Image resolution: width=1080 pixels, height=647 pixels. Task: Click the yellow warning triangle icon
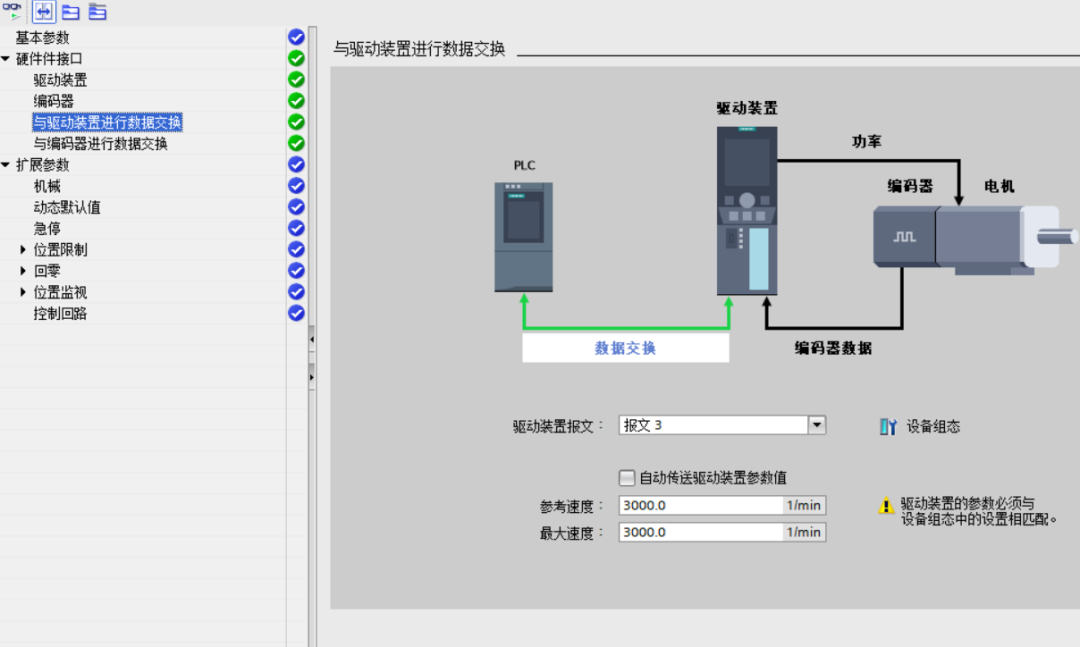[886, 506]
